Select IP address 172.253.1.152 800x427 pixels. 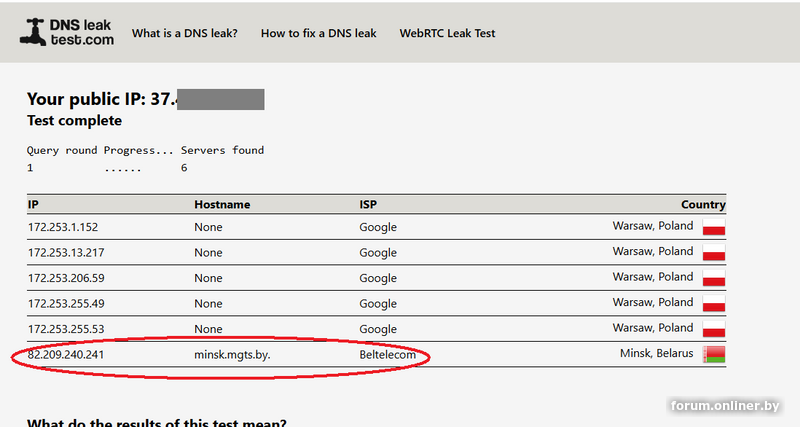tap(63, 227)
